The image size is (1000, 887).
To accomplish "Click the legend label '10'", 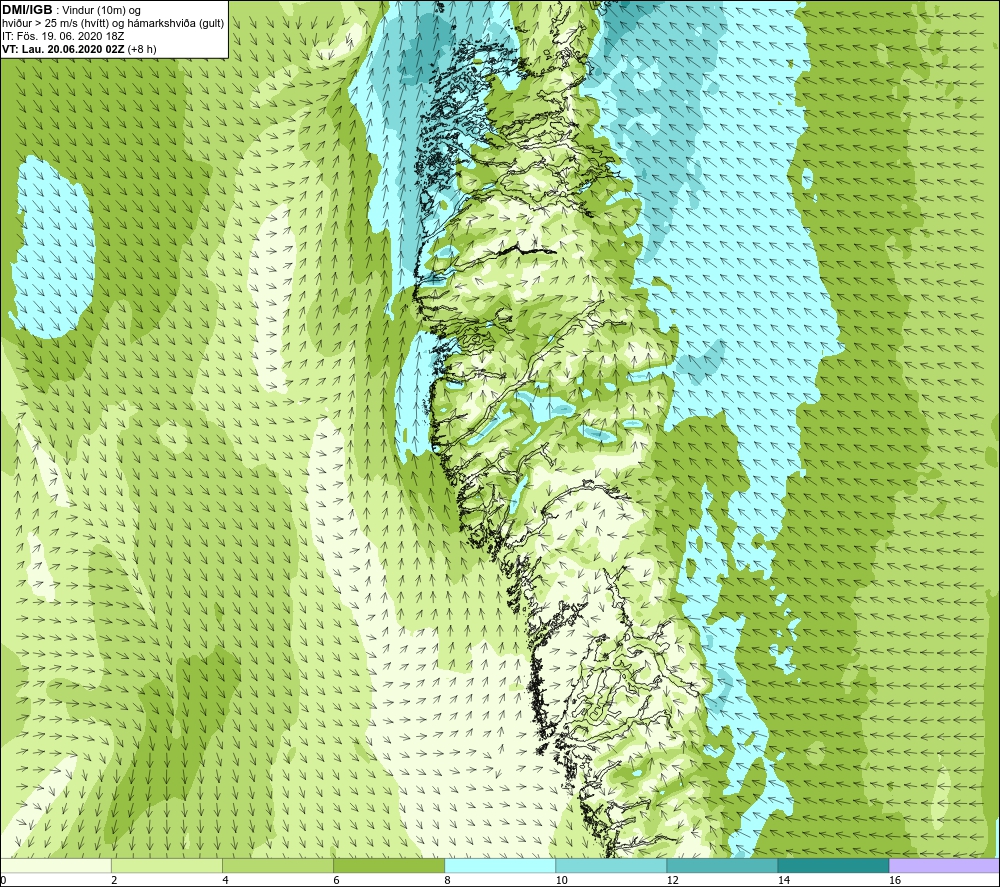I will (x=561, y=881).
